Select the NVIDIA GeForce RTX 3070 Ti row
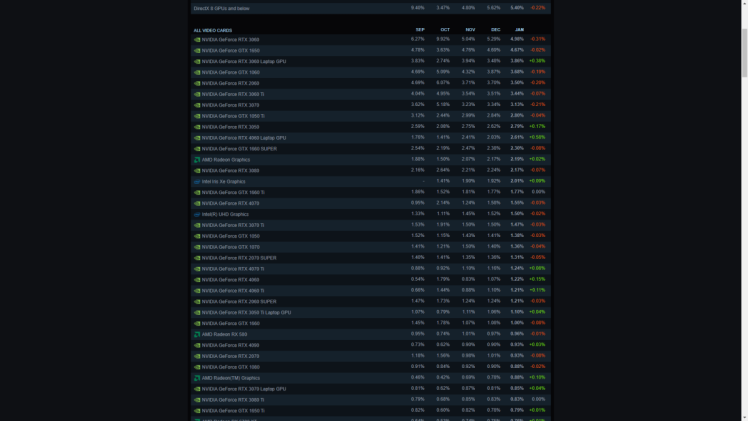The width and height of the screenshot is (748, 421). [x=233, y=225]
